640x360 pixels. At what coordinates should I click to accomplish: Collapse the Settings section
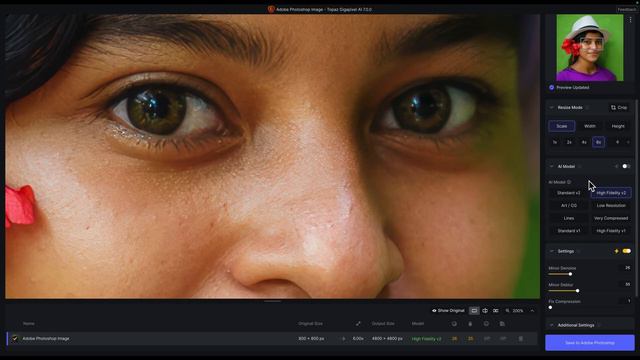point(551,251)
